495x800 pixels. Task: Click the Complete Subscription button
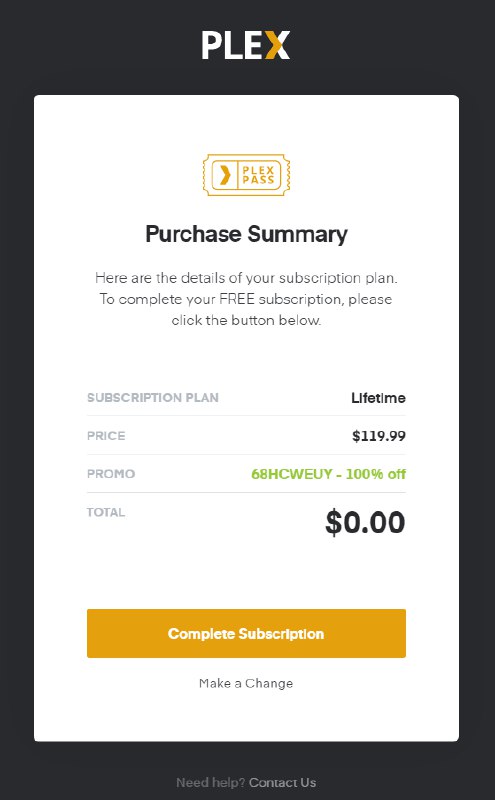246,633
